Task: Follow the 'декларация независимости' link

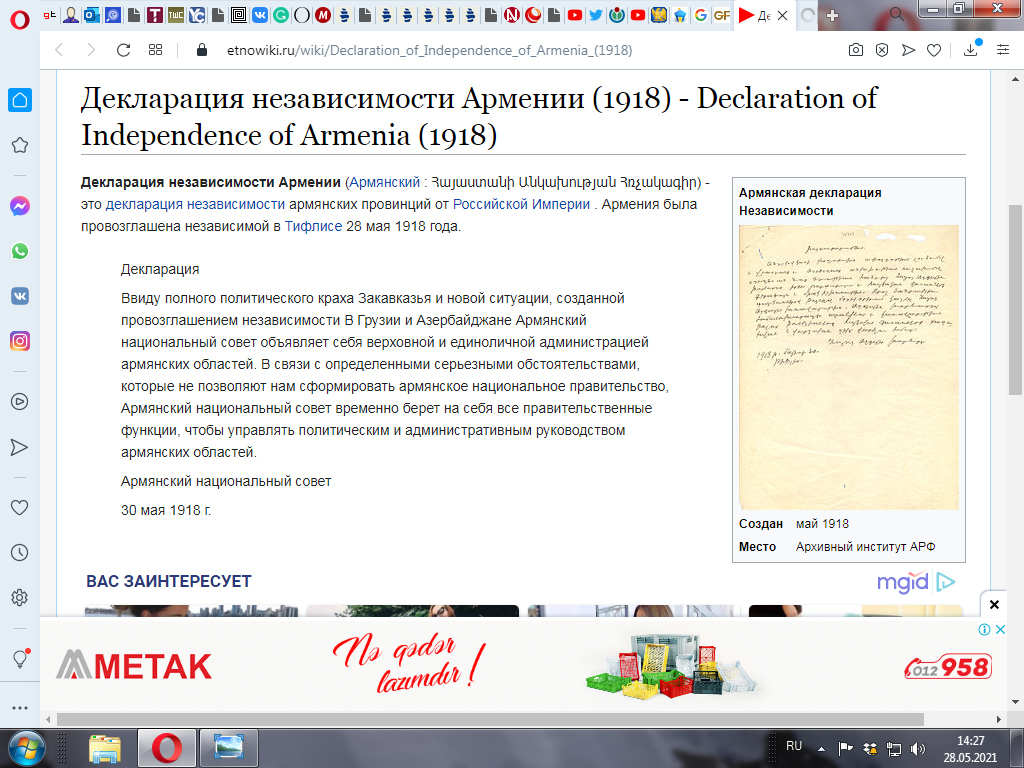Action: [195, 204]
